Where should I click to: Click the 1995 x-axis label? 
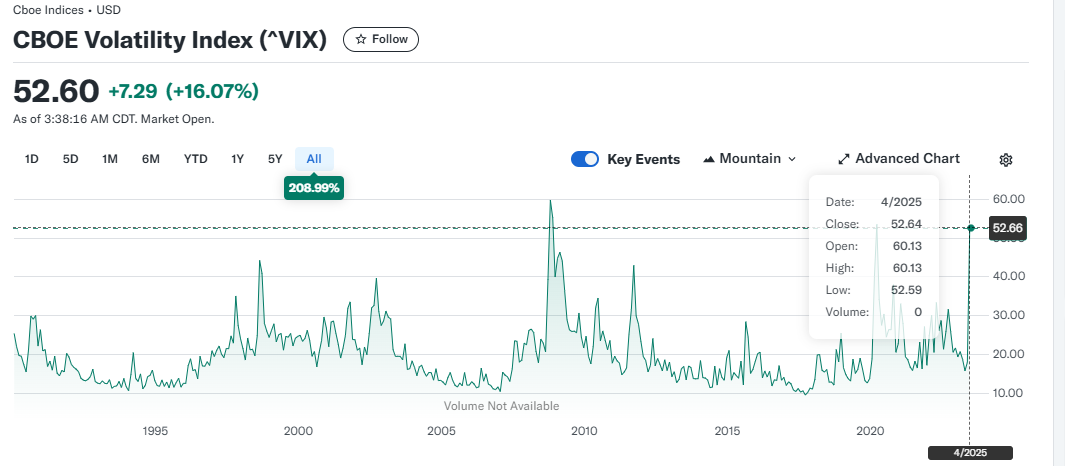(155, 431)
